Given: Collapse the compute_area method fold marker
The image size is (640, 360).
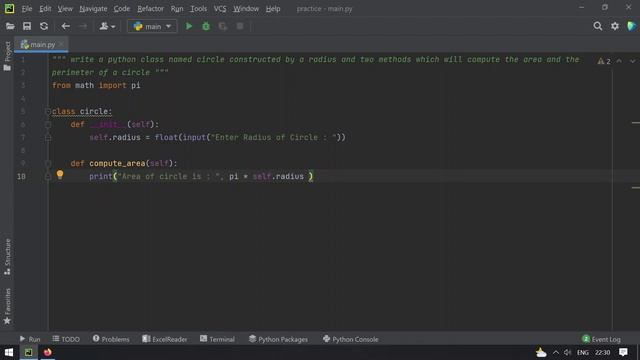Looking at the screenshot, I should [48, 163].
